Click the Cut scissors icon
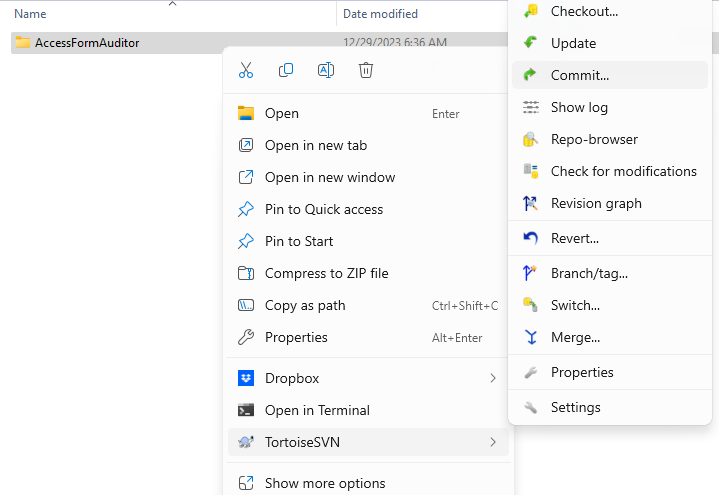The height and width of the screenshot is (495, 719). click(x=246, y=70)
